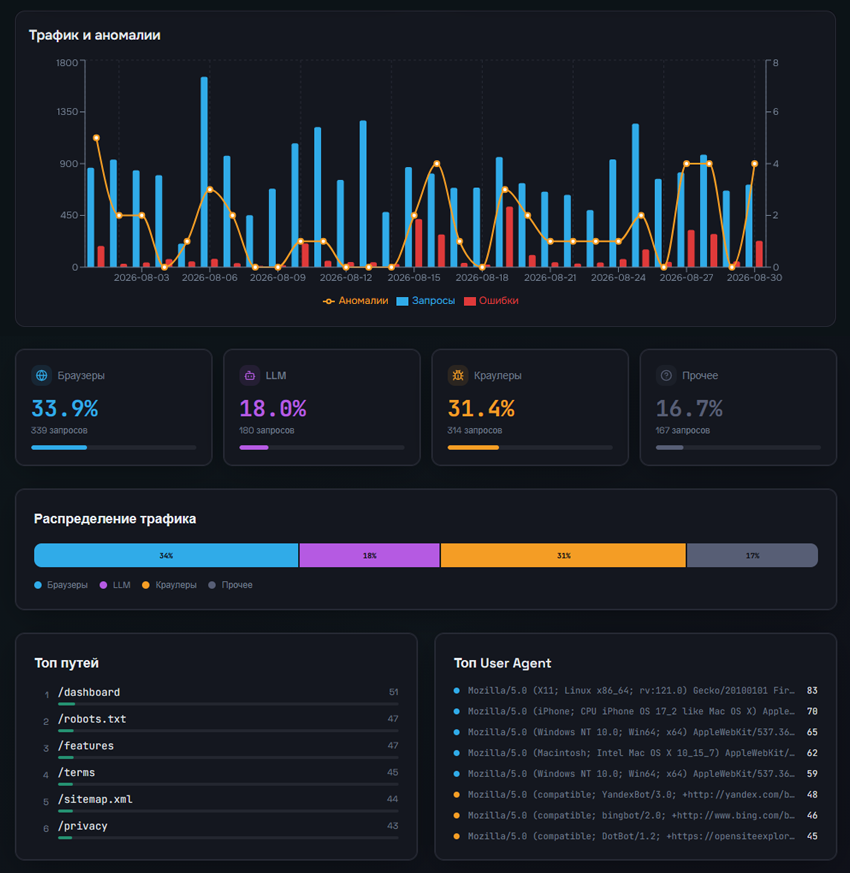Toggle the Ошибки series in chart legend
The height and width of the screenshot is (873, 850).
coord(492,301)
